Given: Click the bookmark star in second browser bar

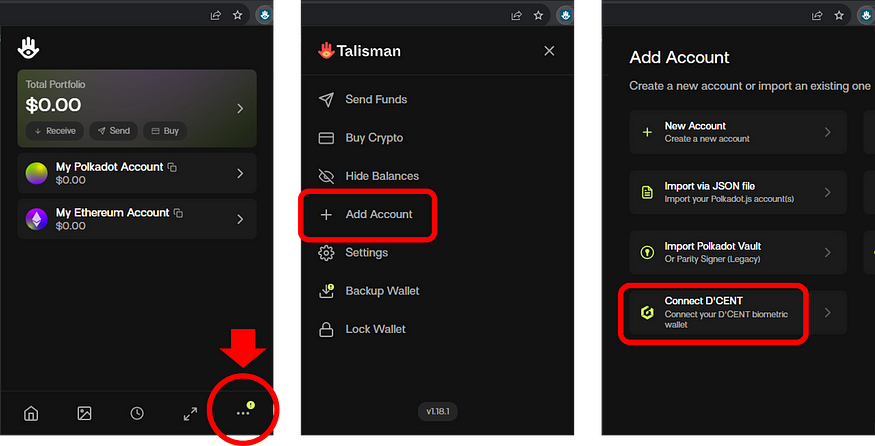Looking at the screenshot, I should (x=539, y=15).
